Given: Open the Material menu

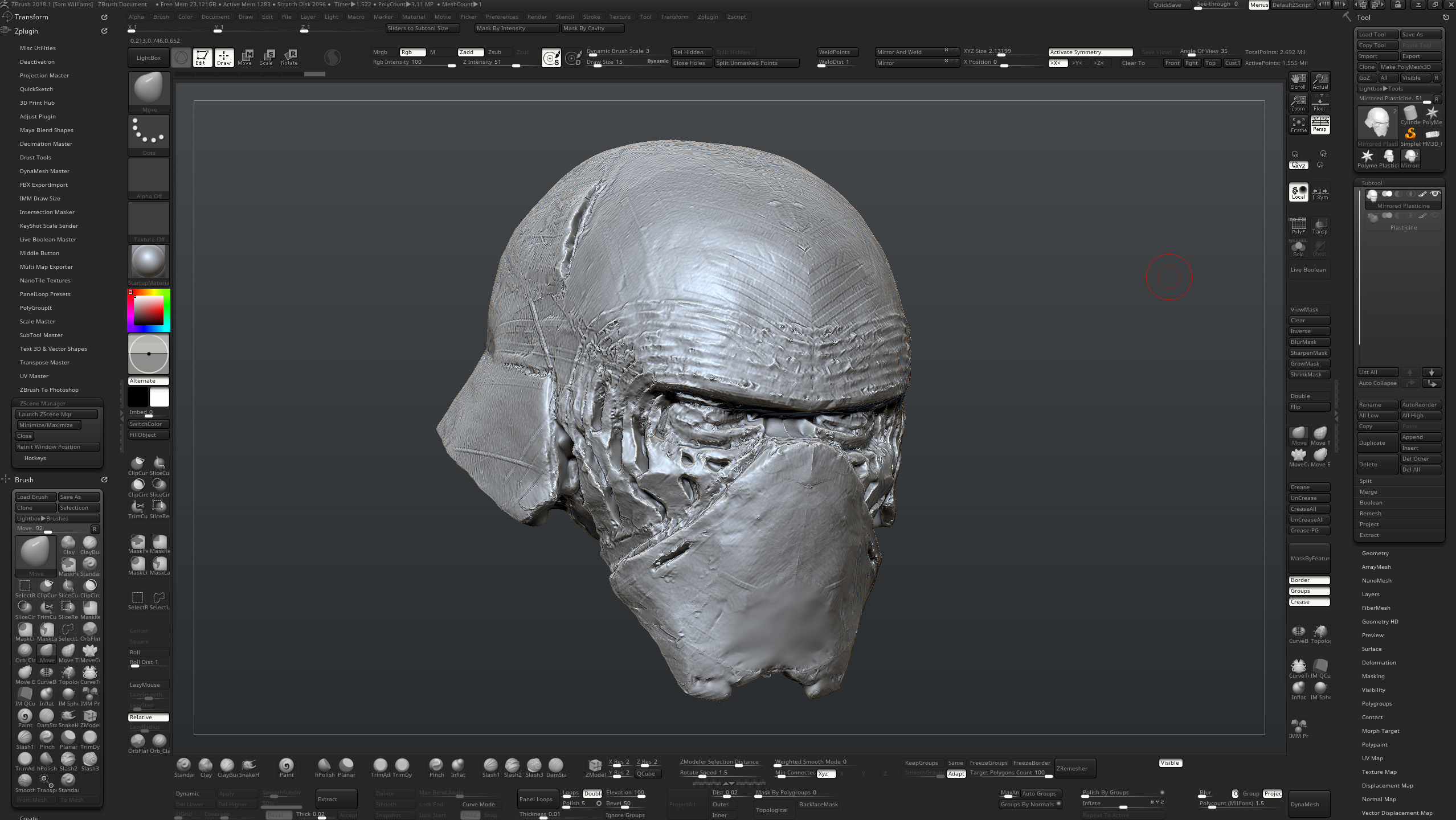Looking at the screenshot, I should click(x=414, y=17).
